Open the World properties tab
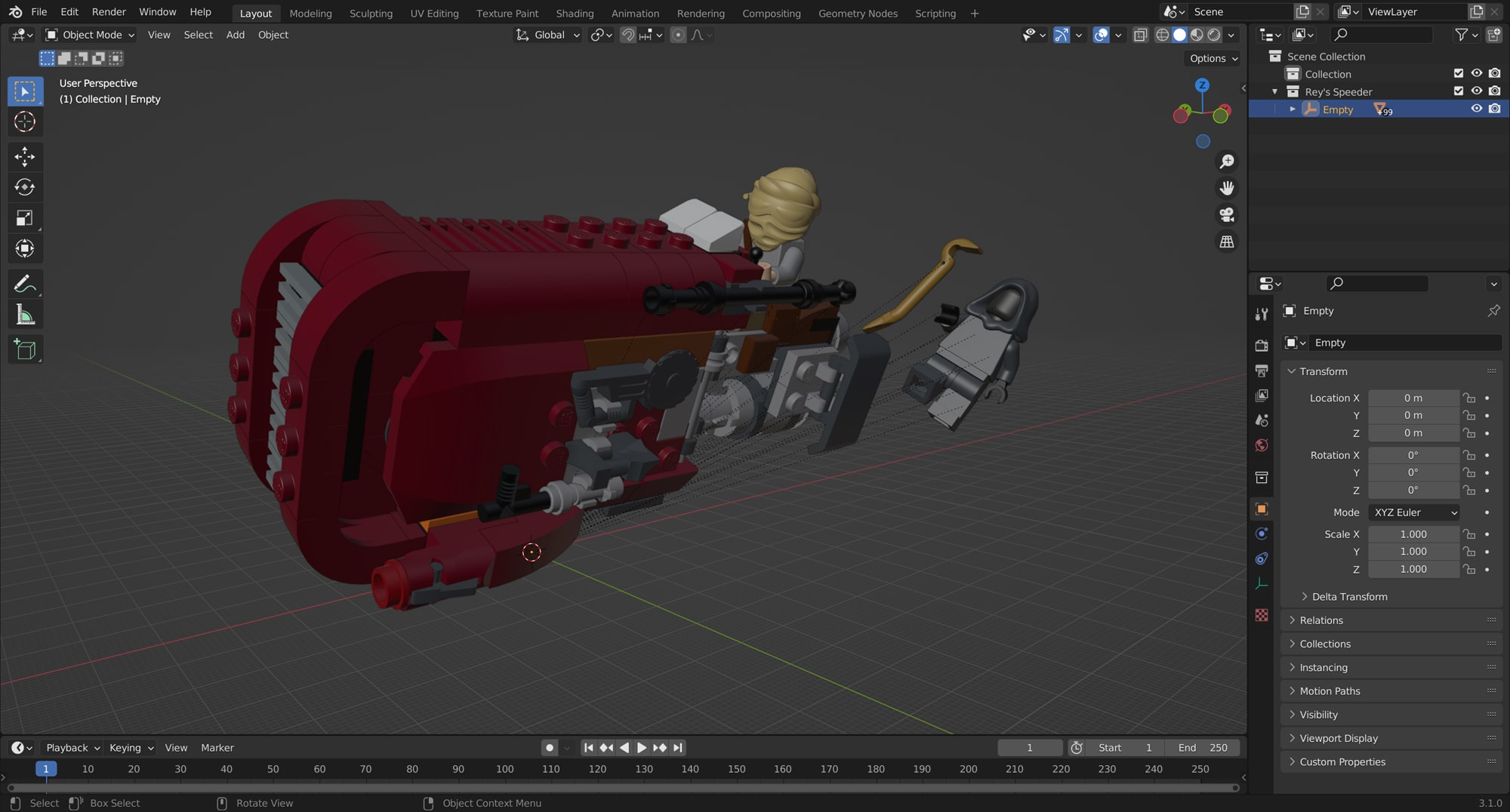 click(1262, 445)
